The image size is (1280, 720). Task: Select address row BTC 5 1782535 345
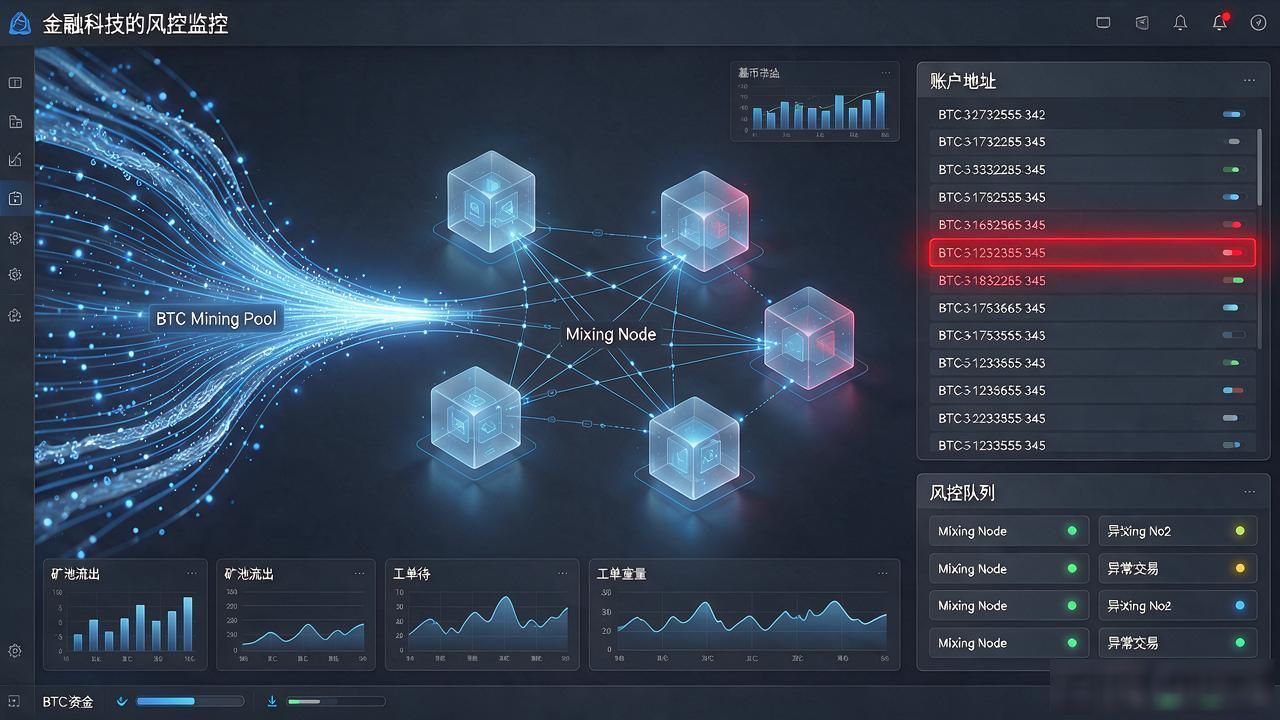[1092, 197]
